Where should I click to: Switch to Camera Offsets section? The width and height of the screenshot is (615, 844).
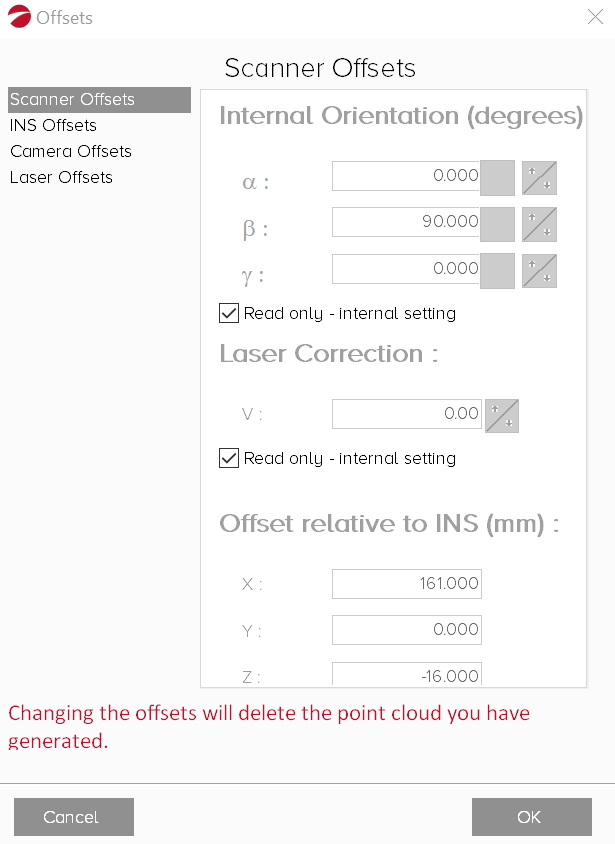click(70, 152)
